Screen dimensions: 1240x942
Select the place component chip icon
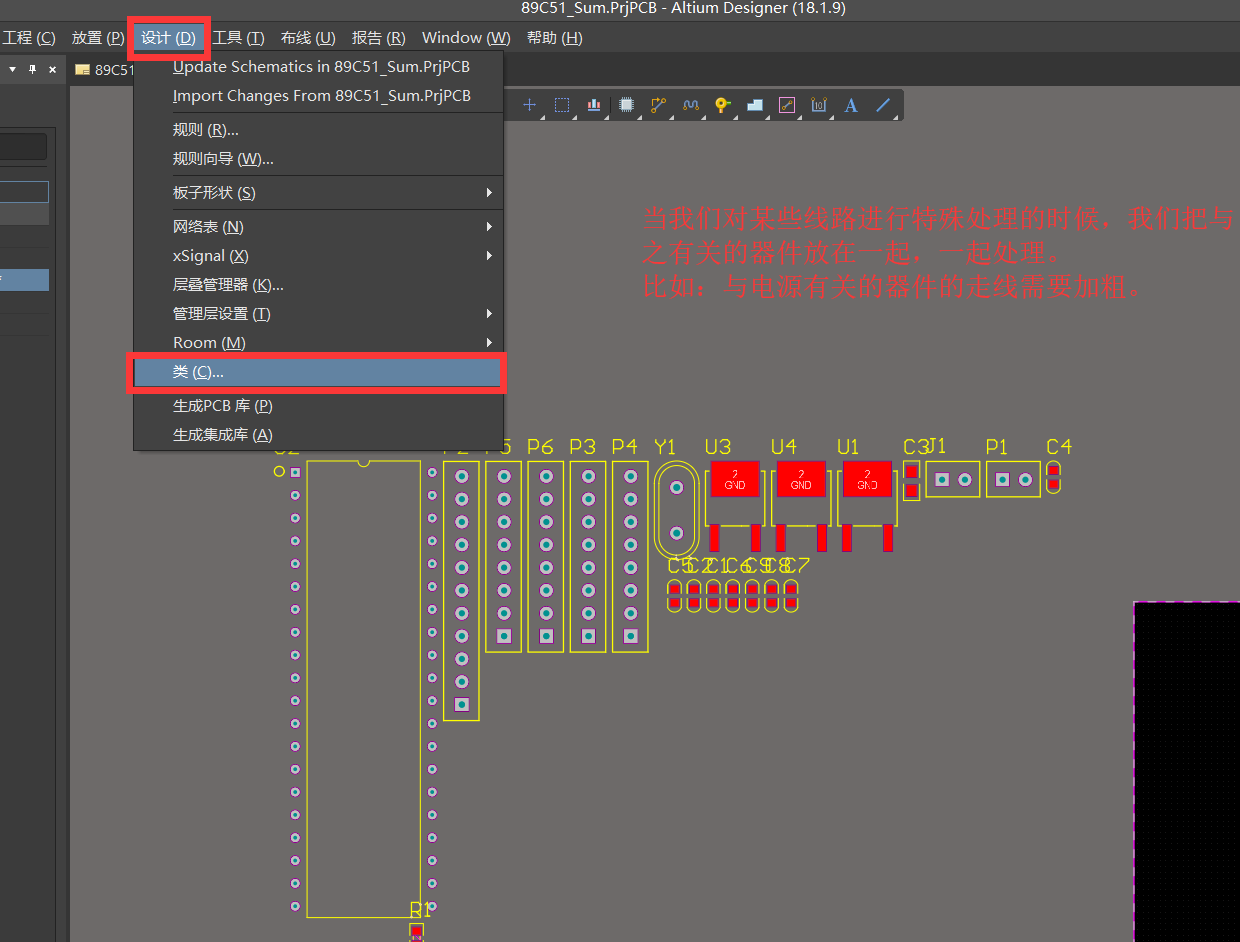[627, 105]
